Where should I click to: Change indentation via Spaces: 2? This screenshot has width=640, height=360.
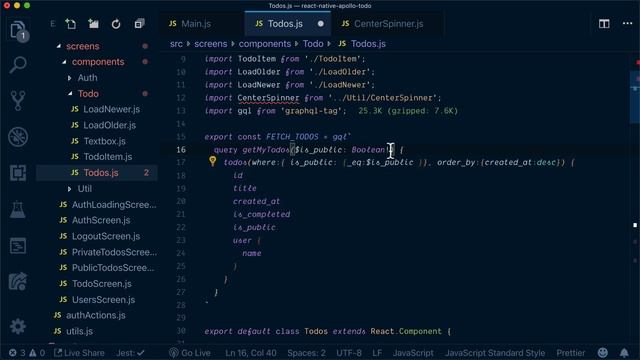coord(306,353)
